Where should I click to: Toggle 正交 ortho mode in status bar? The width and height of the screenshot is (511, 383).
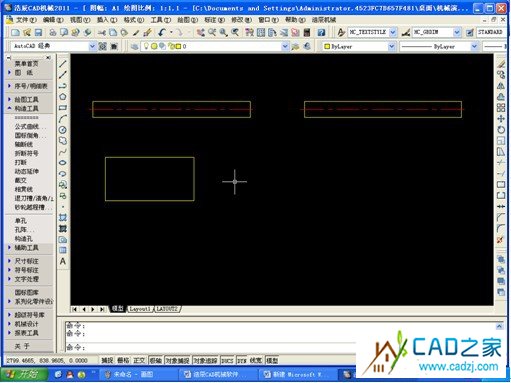(x=139, y=360)
